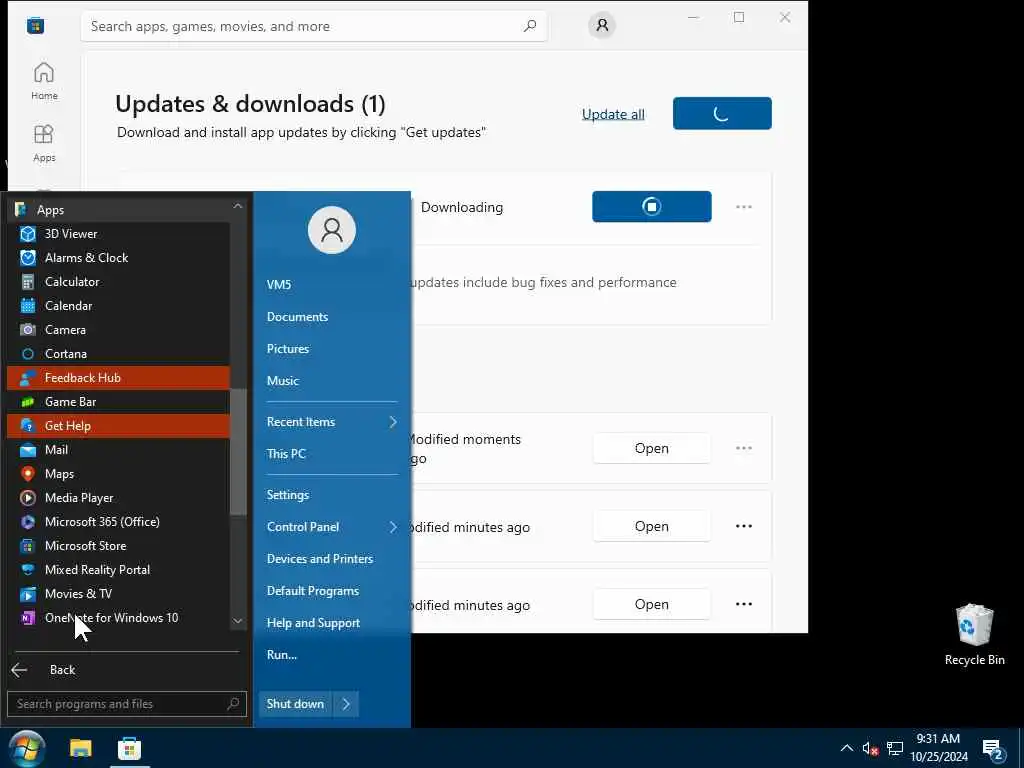
Task: Click the Get updates loading button
Action: pos(722,114)
